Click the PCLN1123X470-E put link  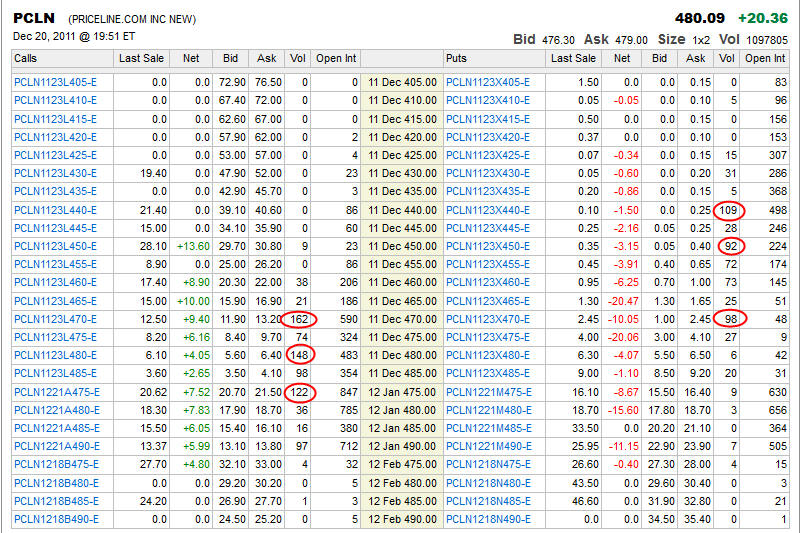click(x=488, y=319)
